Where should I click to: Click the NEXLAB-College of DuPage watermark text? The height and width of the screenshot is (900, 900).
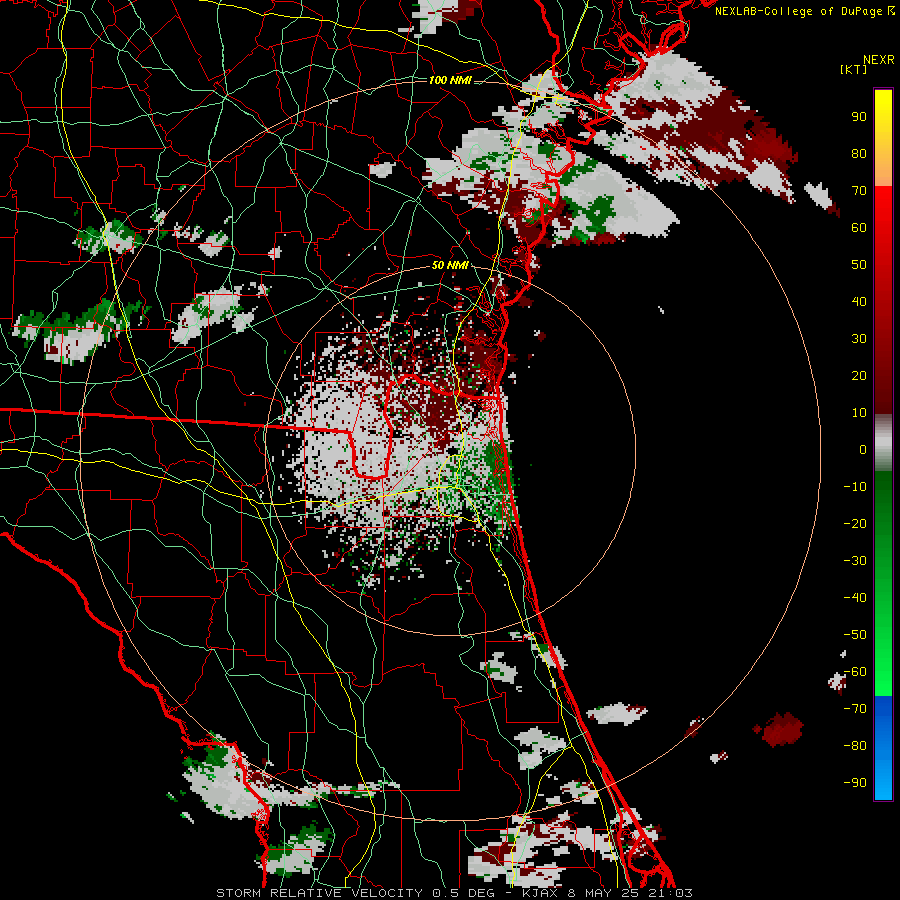pyautogui.click(x=800, y=11)
